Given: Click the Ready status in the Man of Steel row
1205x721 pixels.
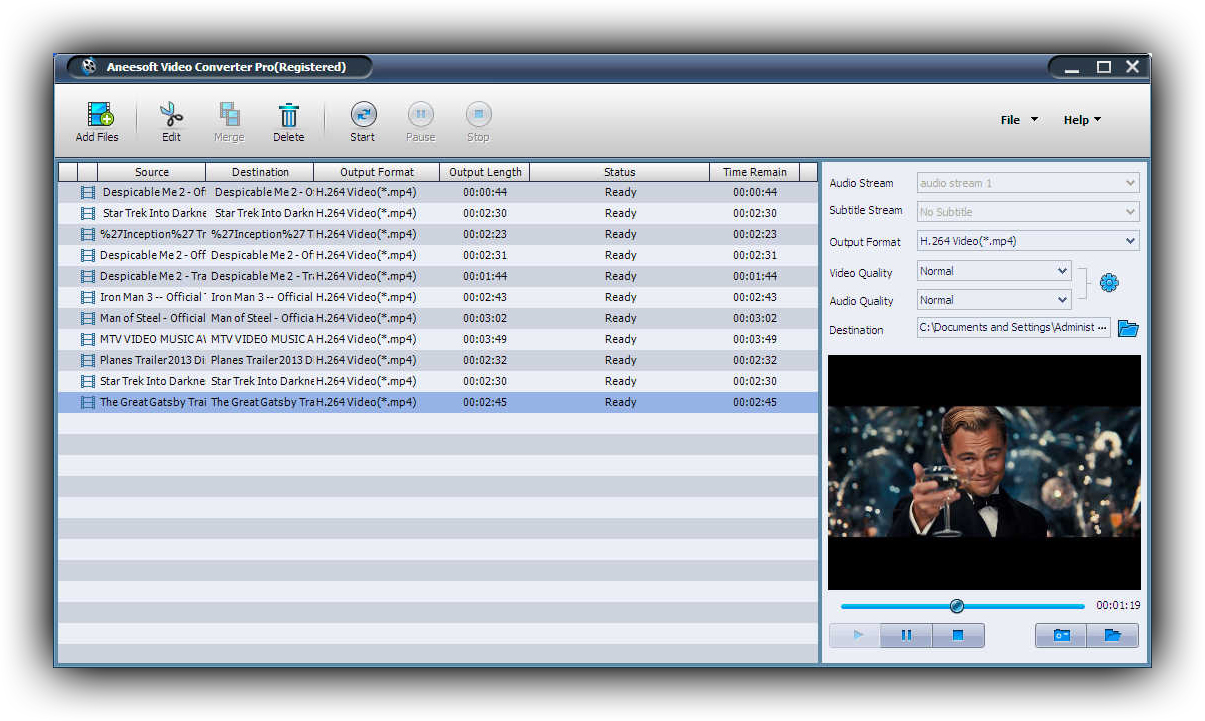Looking at the screenshot, I should click(x=620, y=318).
